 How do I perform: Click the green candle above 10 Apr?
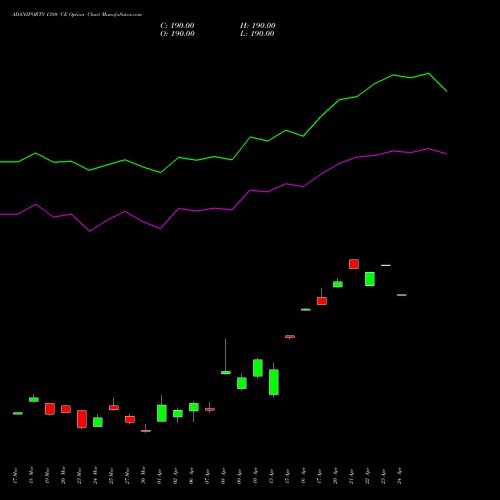[x=258, y=368]
